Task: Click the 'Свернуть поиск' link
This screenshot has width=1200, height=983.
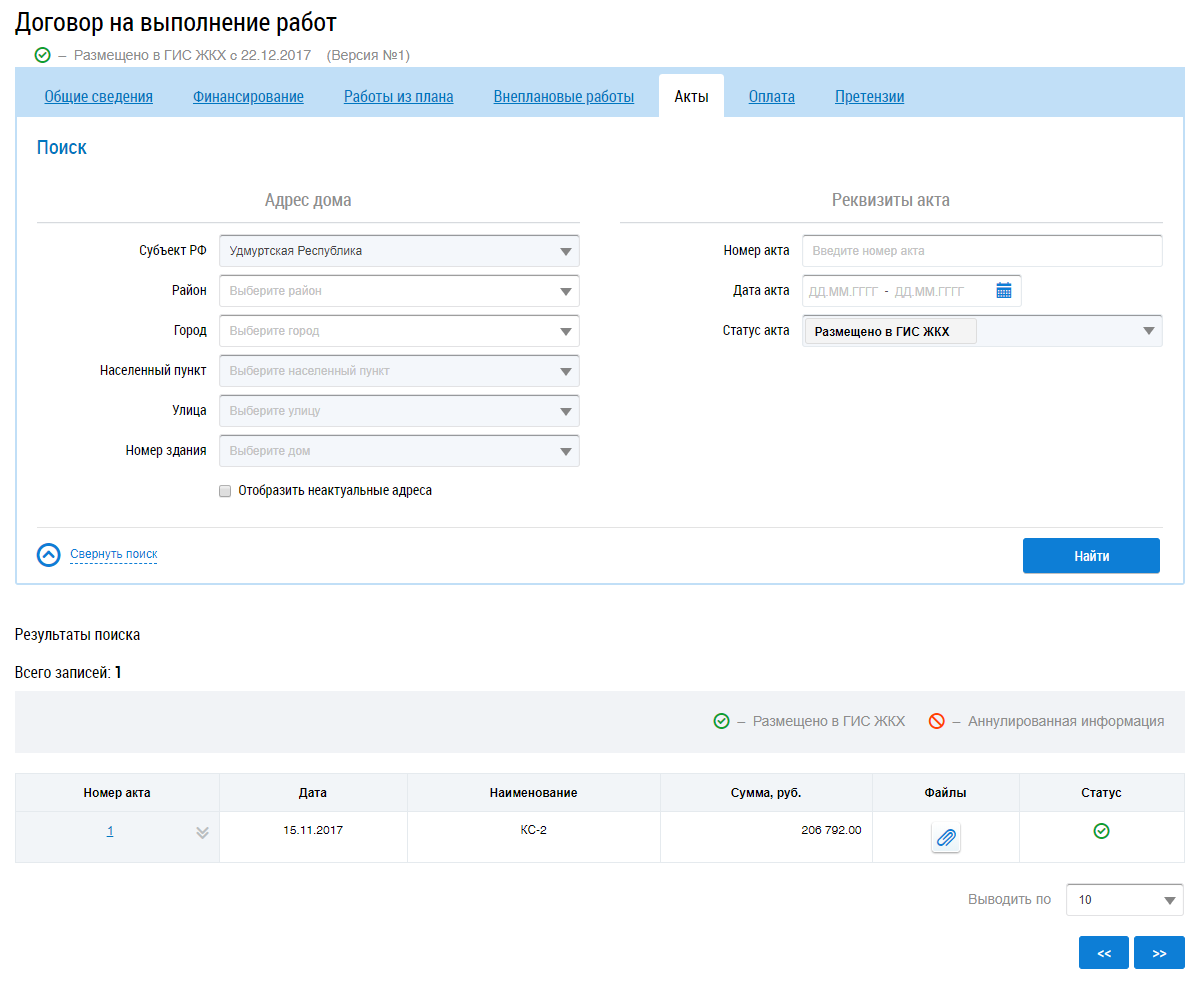Action: [113, 554]
